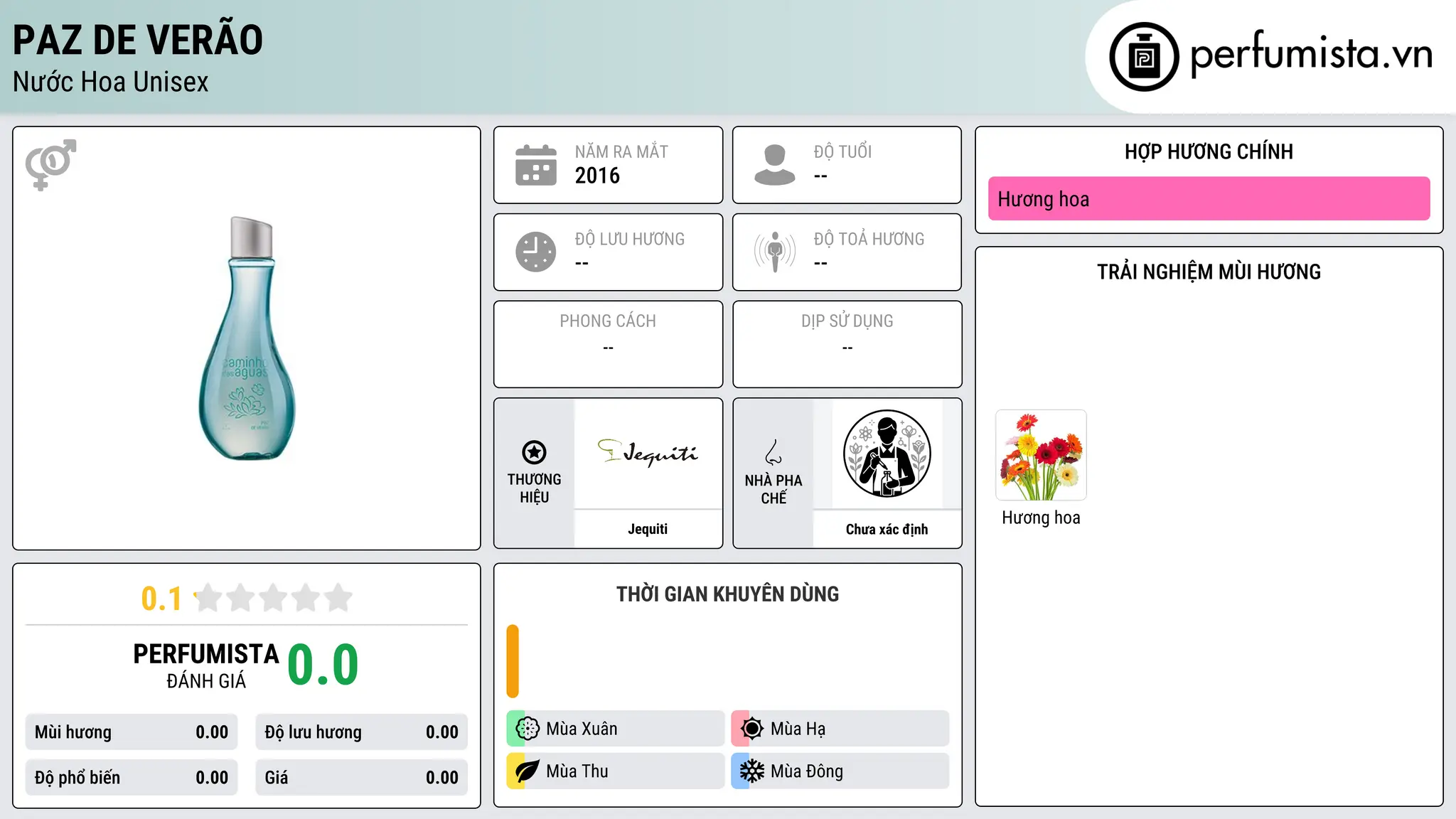Click the THƯƠNG HIỆU label
Screen dimensions: 1456x819
534,488
